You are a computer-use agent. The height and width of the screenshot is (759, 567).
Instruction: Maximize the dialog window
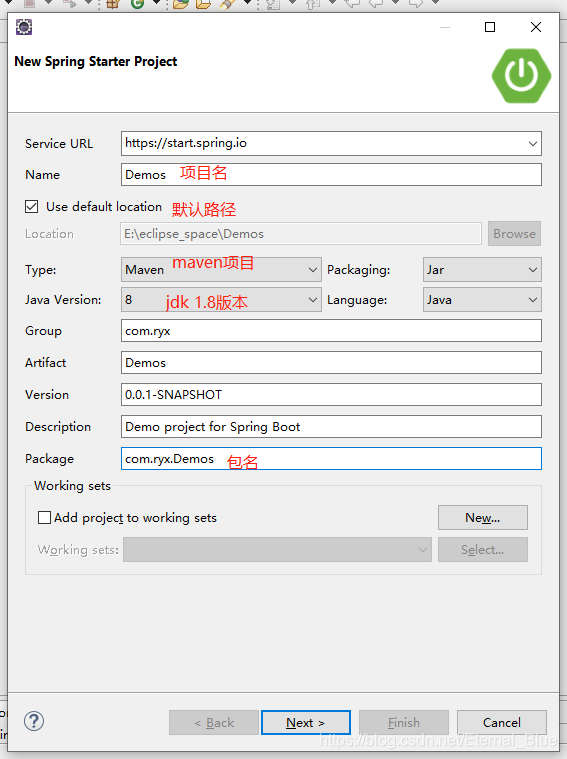pos(490,27)
